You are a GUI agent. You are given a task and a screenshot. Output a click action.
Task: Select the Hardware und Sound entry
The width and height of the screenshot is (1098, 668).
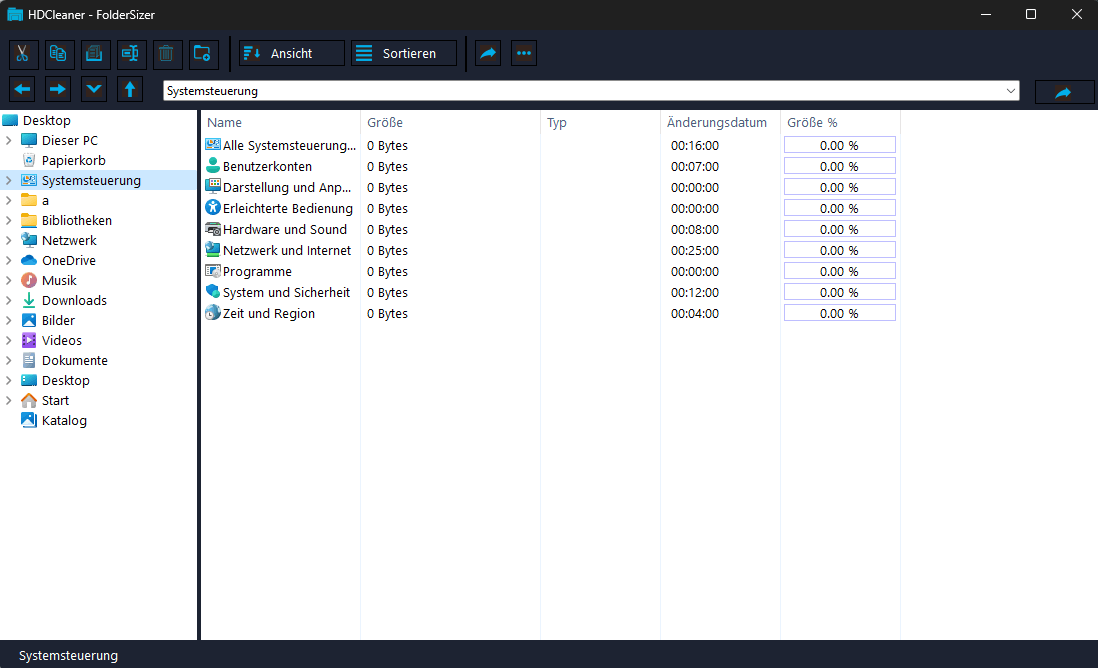pyautogui.click(x=284, y=230)
